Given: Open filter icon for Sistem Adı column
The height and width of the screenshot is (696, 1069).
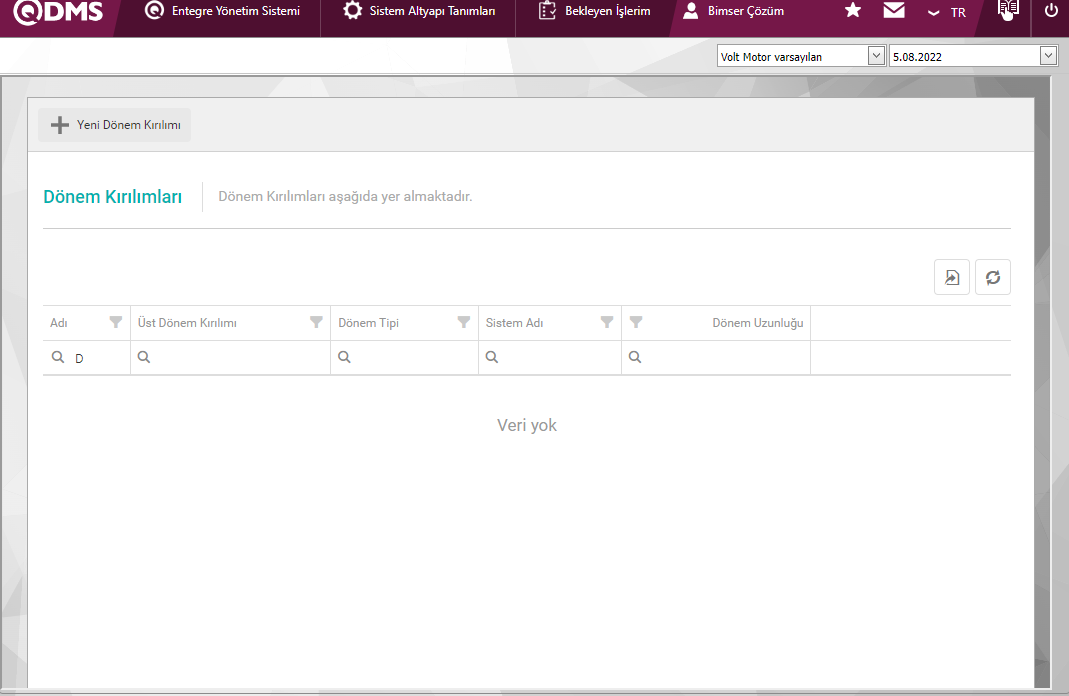Looking at the screenshot, I should click(607, 322).
